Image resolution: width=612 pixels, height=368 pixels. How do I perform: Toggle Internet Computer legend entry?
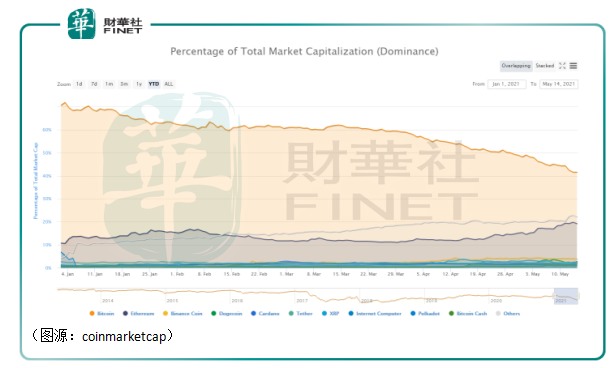[375, 313]
